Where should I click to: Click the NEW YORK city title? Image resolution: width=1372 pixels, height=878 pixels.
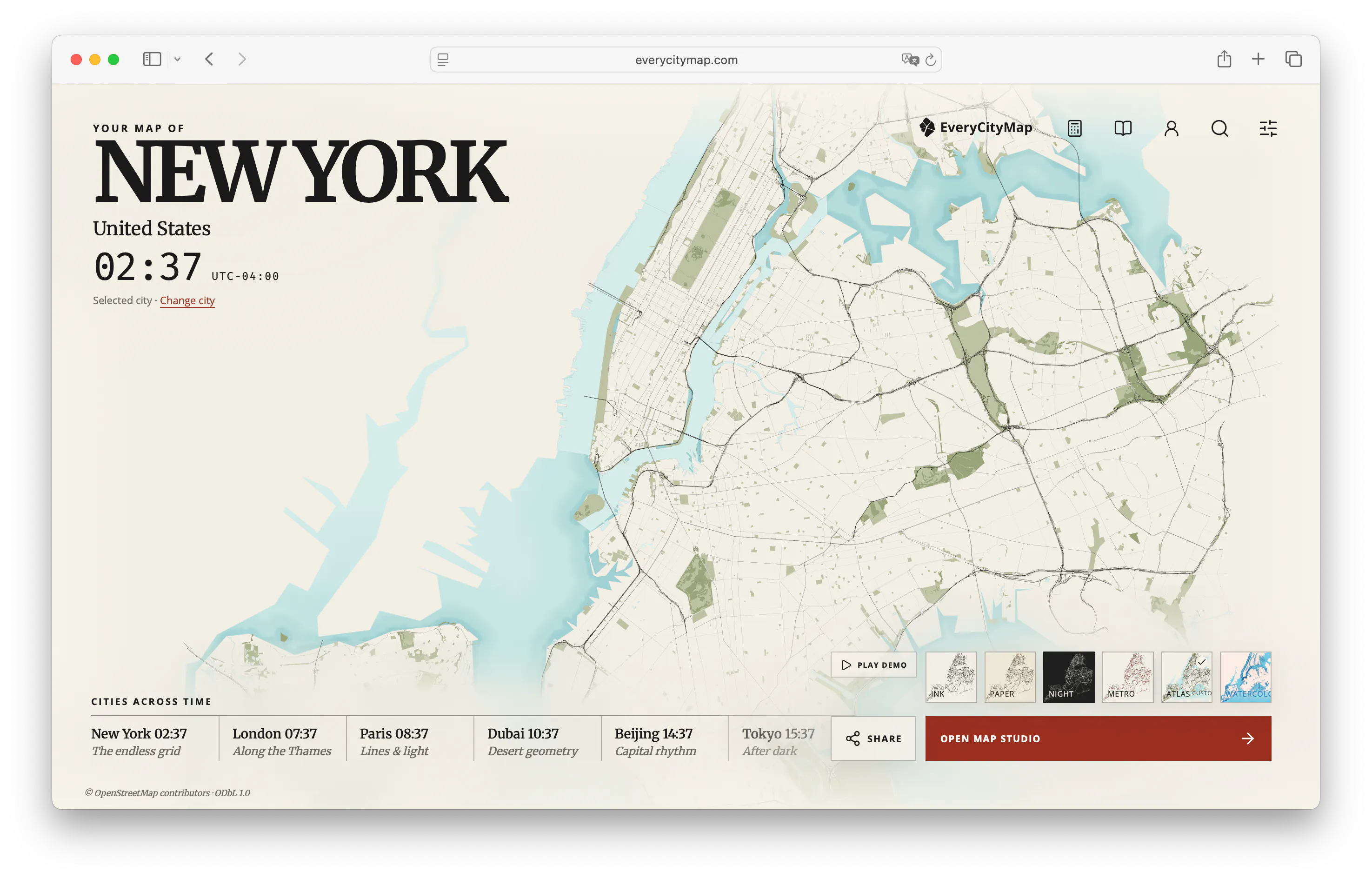301,171
